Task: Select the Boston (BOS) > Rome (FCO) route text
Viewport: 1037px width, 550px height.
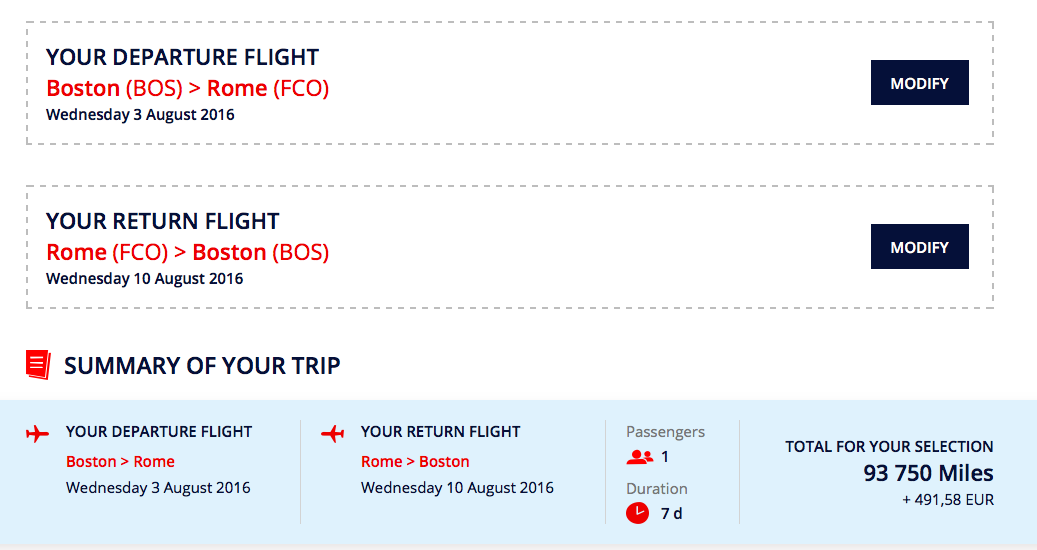Action: click(188, 88)
